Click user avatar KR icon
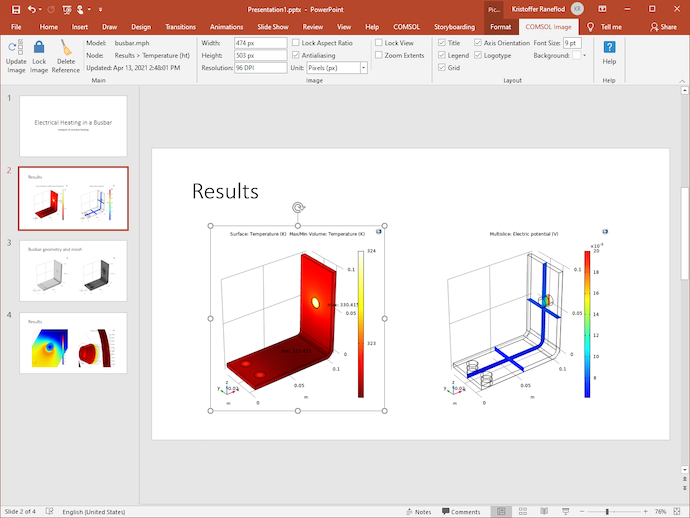The width and height of the screenshot is (690, 518). [577, 9]
